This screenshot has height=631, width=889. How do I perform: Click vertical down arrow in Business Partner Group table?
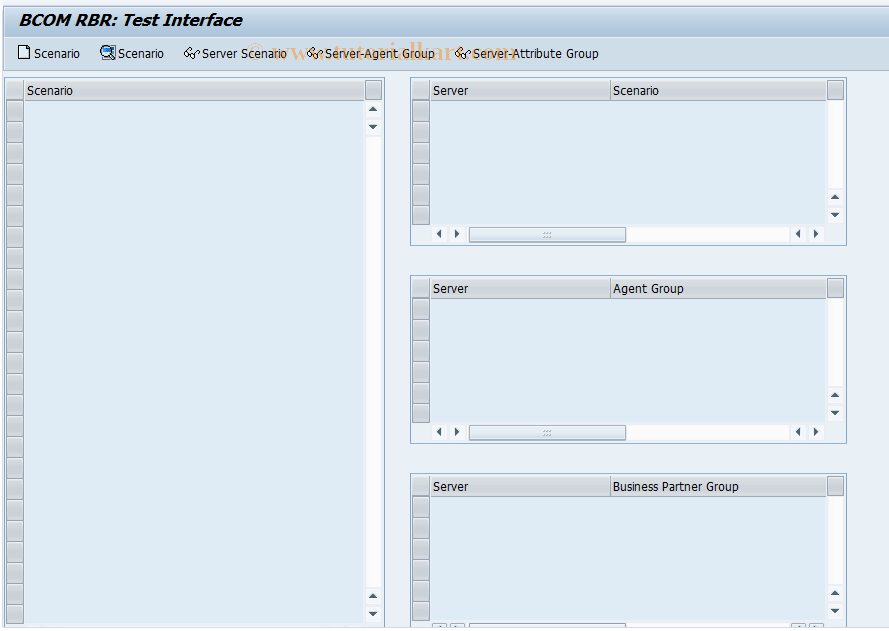(835, 611)
